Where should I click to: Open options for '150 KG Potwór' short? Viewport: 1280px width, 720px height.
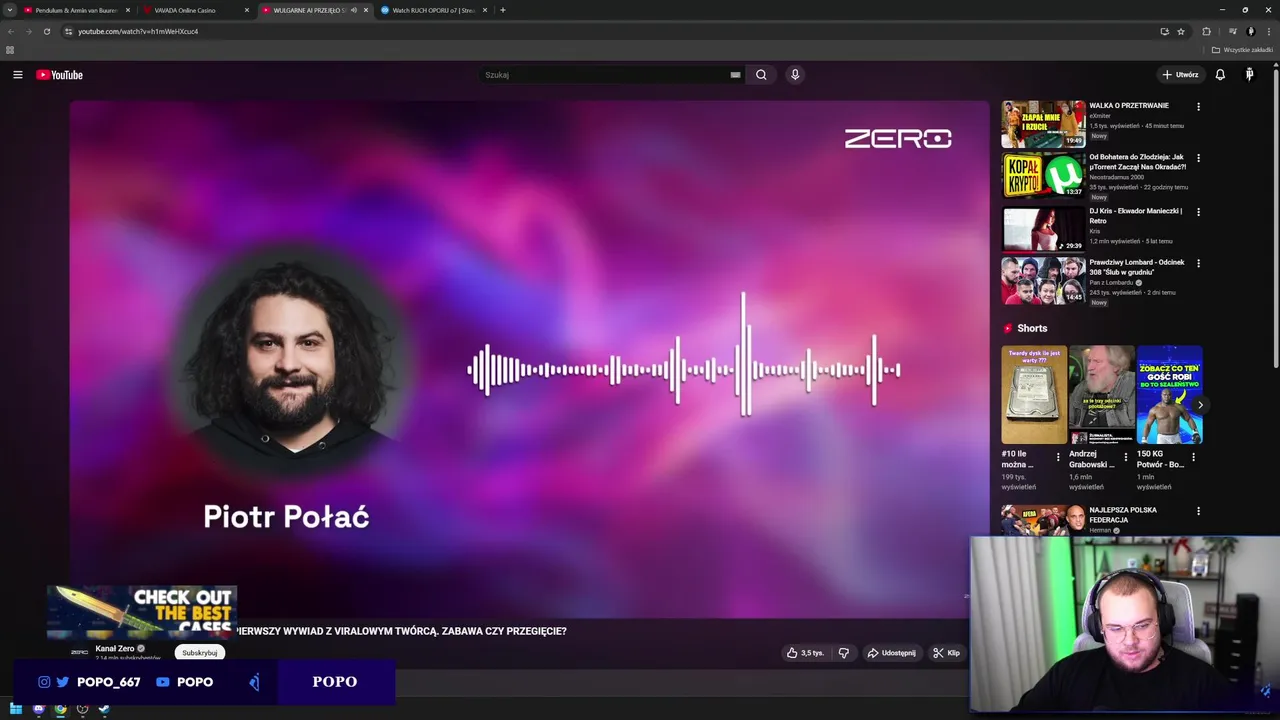point(1193,457)
